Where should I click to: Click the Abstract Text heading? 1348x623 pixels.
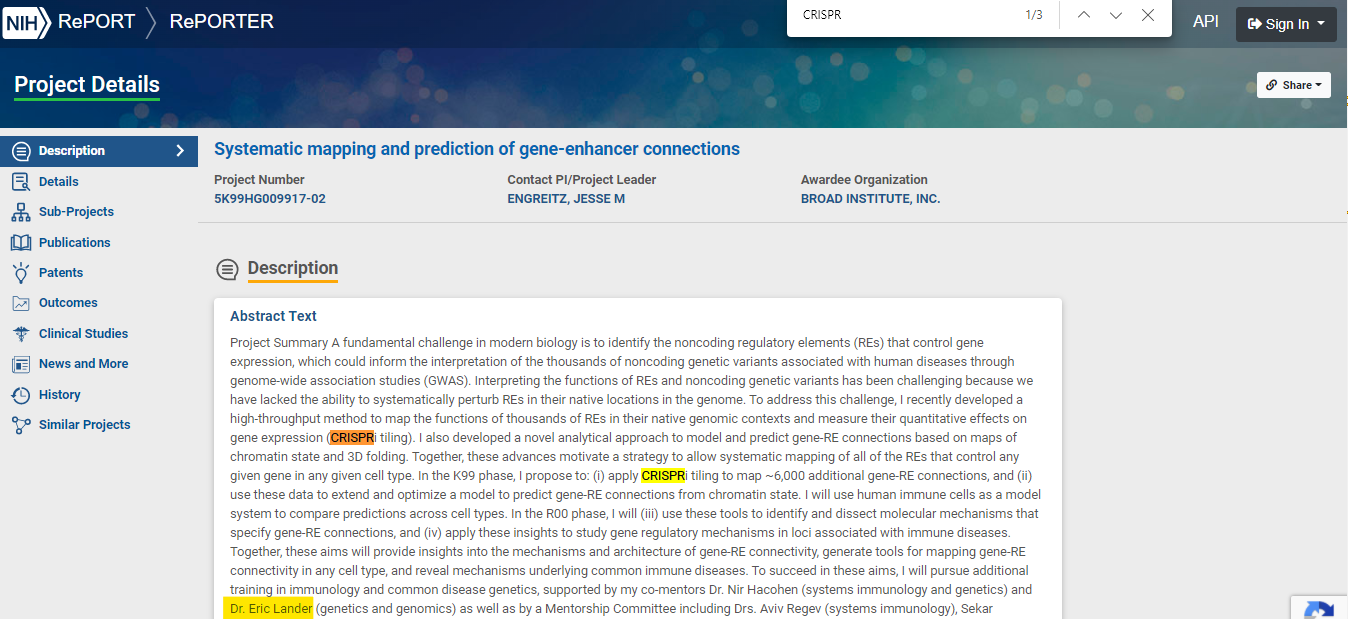click(273, 316)
